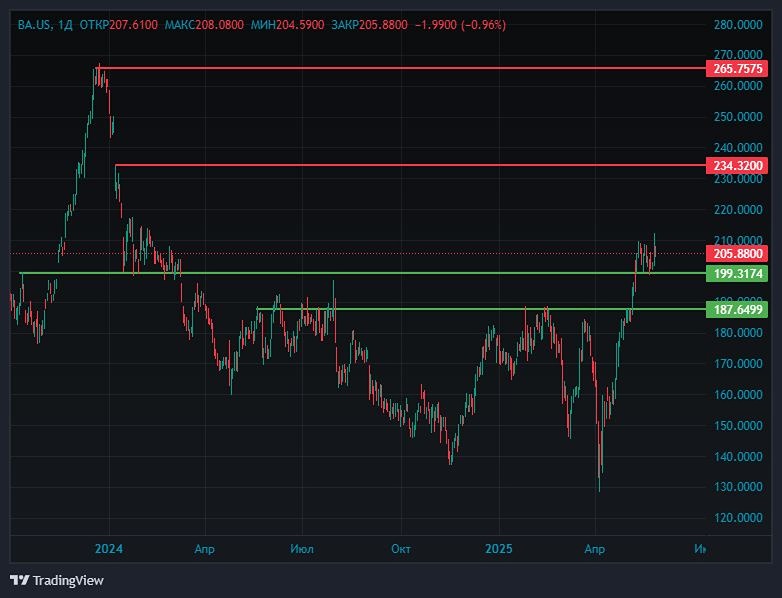
Task: Click the −1.9900 (−0.96%) change value
Action: 460,24
